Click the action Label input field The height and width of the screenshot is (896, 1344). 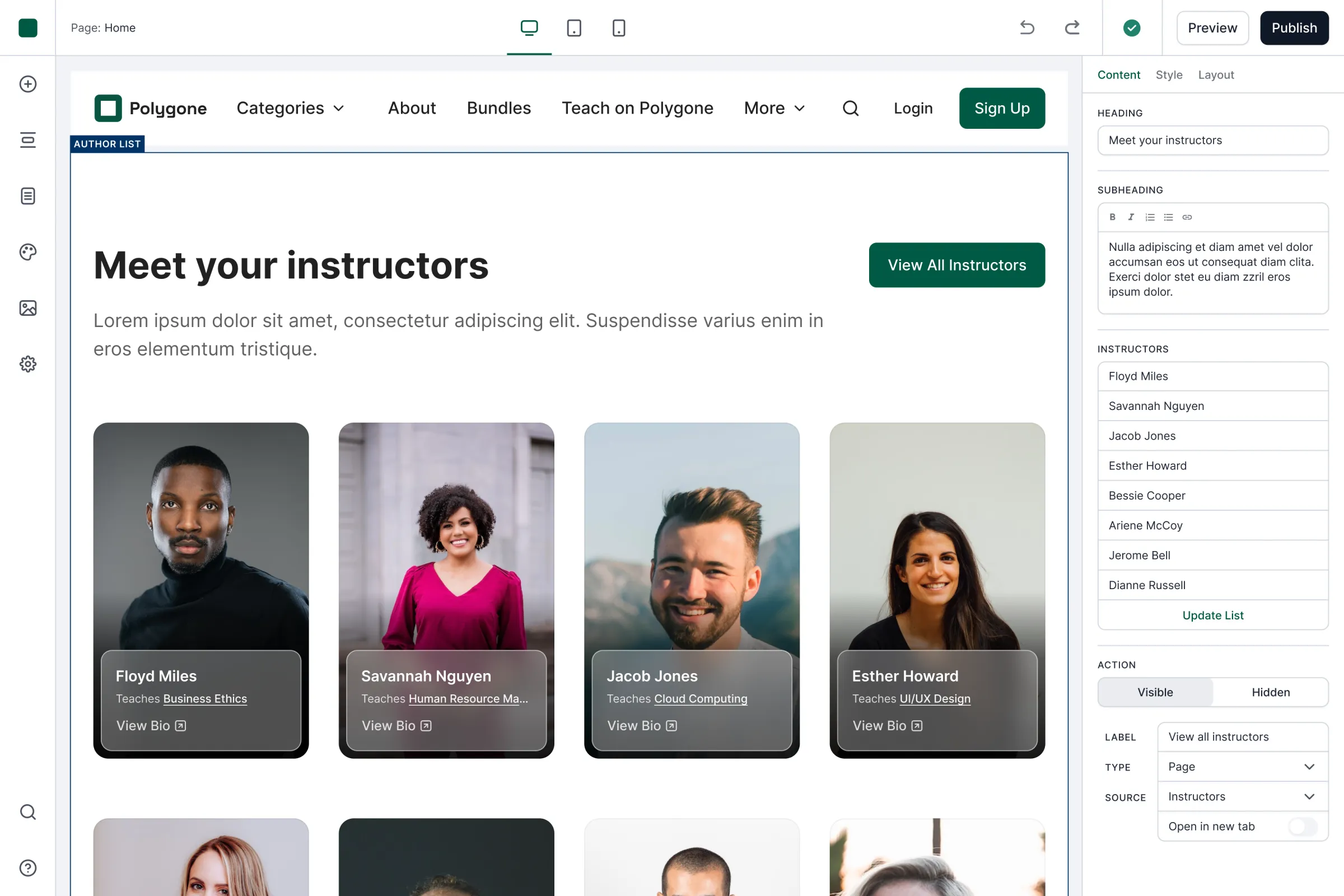pyautogui.click(x=1242, y=736)
